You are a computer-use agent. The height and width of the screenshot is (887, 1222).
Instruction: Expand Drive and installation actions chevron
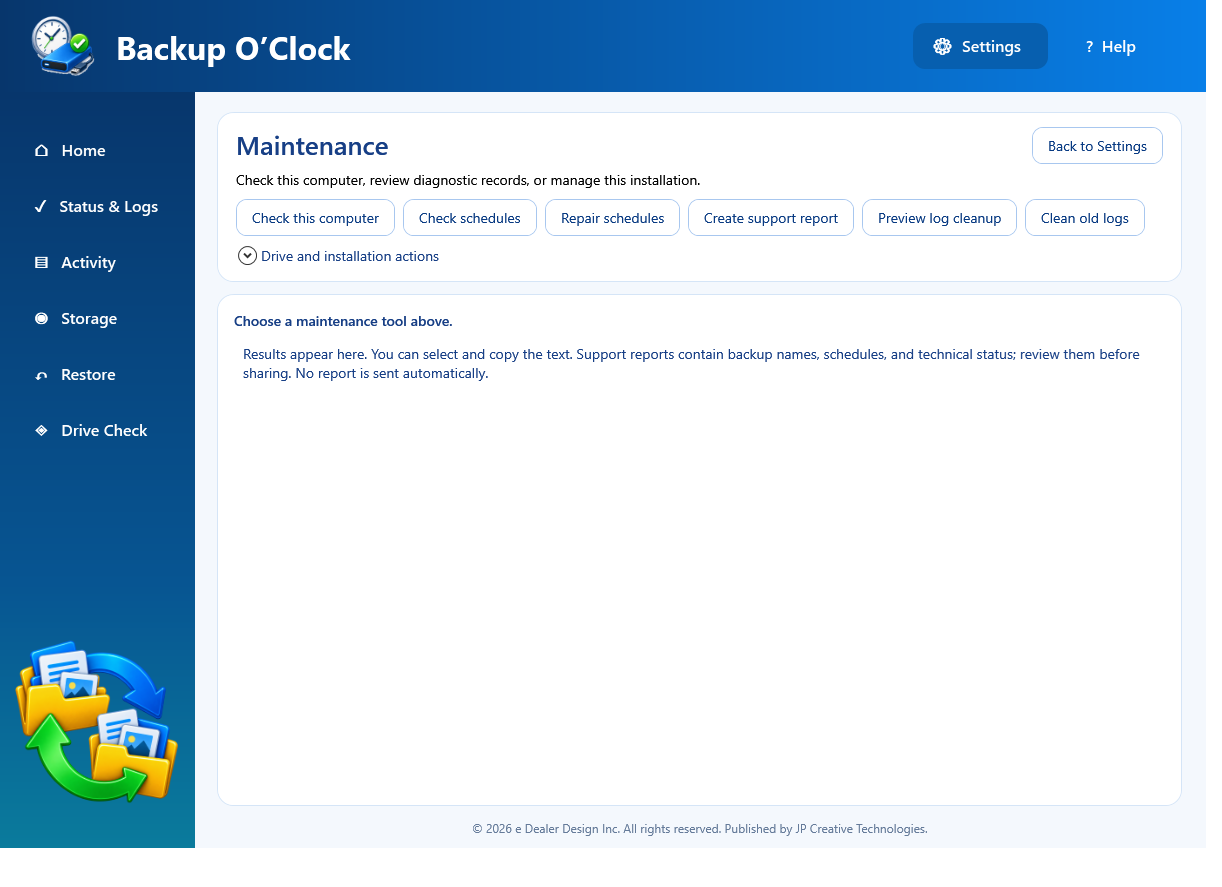247,256
